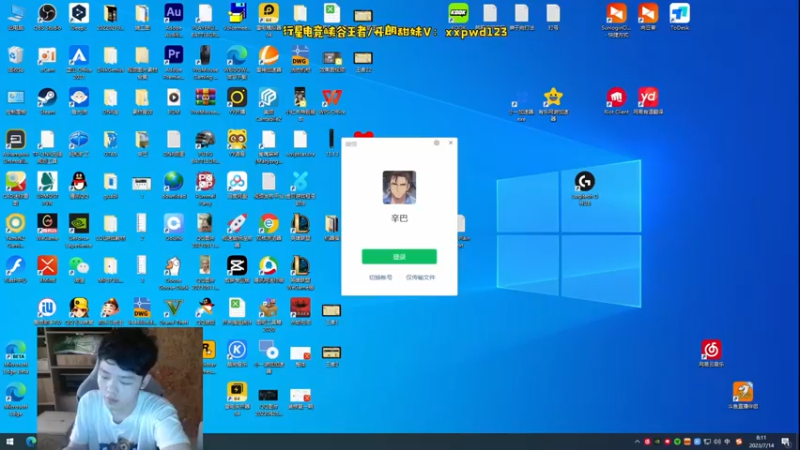Image resolution: width=800 pixels, height=450 pixels.
Task: Open the DeepL shortcut icon
Action: (79, 13)
